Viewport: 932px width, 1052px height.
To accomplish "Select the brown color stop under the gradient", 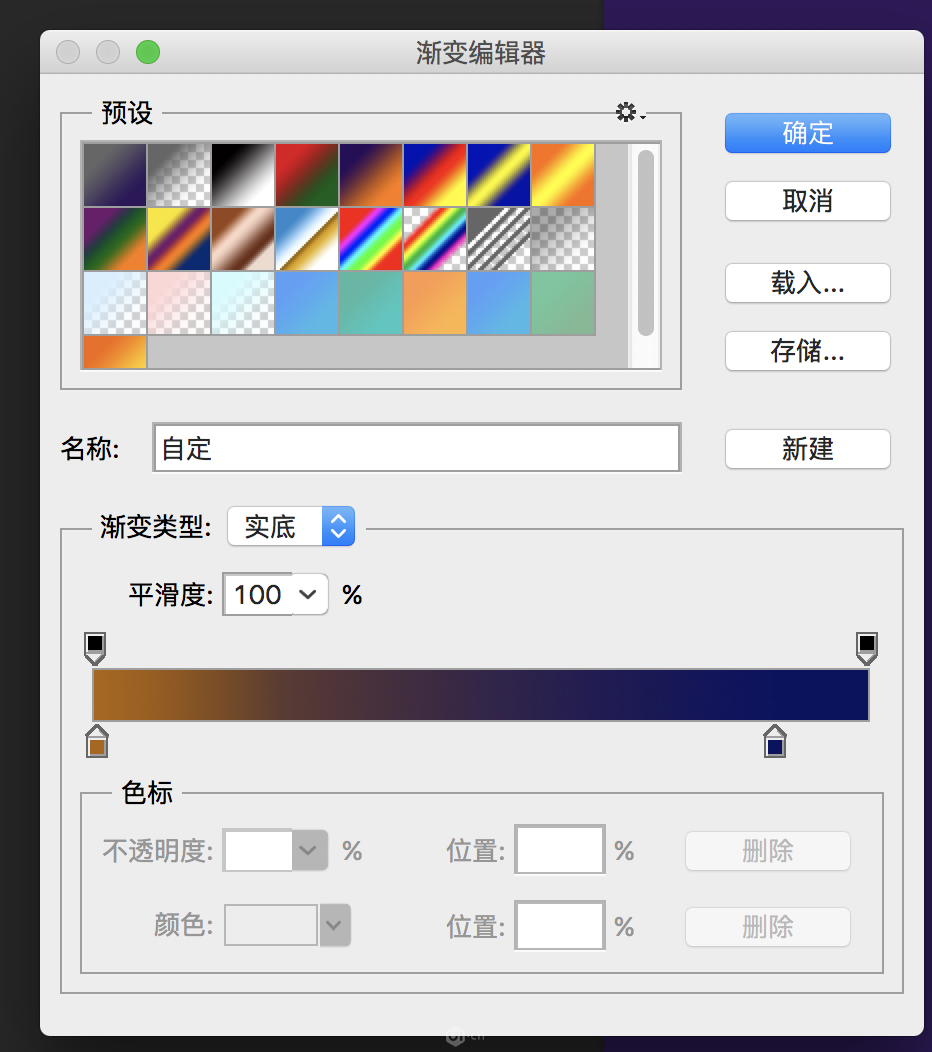I will (97, 741).
